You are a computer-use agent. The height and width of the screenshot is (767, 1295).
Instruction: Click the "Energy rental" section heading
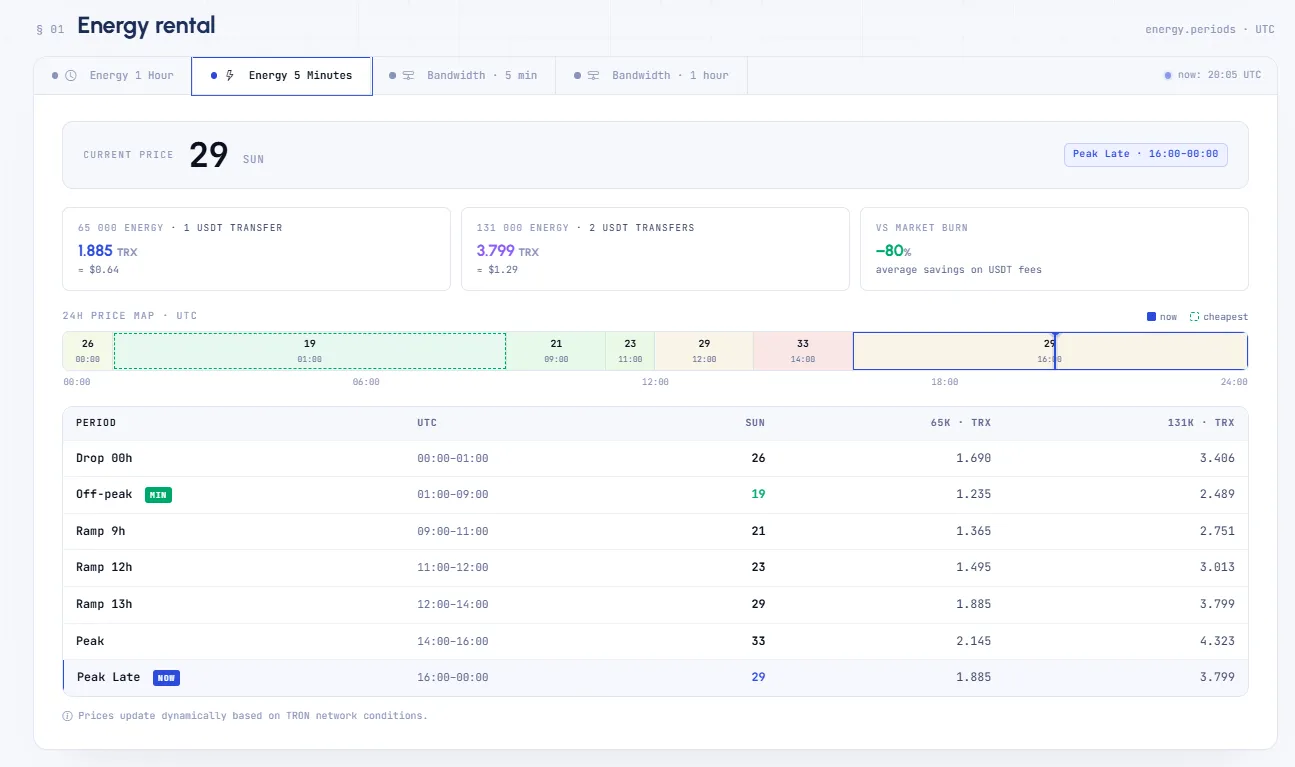146,26
